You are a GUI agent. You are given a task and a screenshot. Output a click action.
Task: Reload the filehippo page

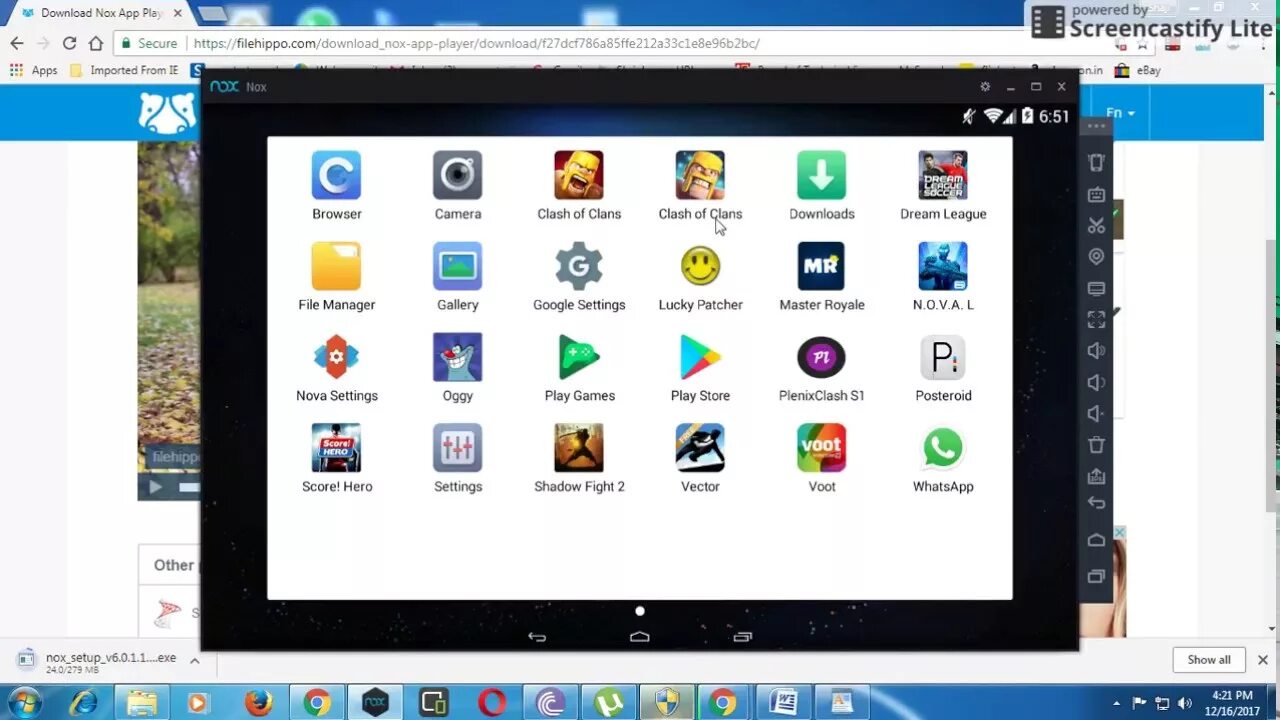point(69,43)
